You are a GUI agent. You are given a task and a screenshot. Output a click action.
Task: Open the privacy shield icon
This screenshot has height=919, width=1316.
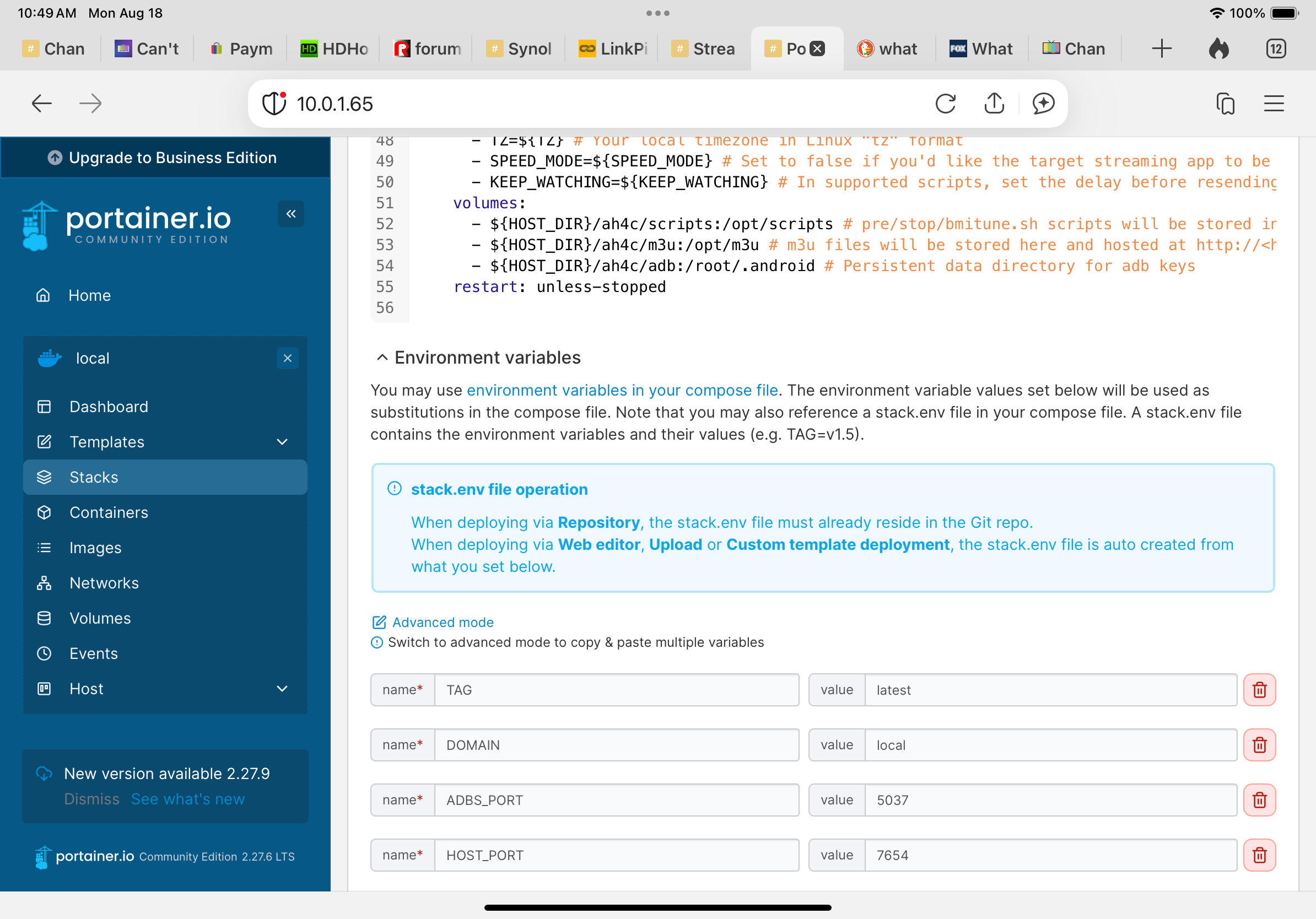pyautogui.click(x=273, y=104)
